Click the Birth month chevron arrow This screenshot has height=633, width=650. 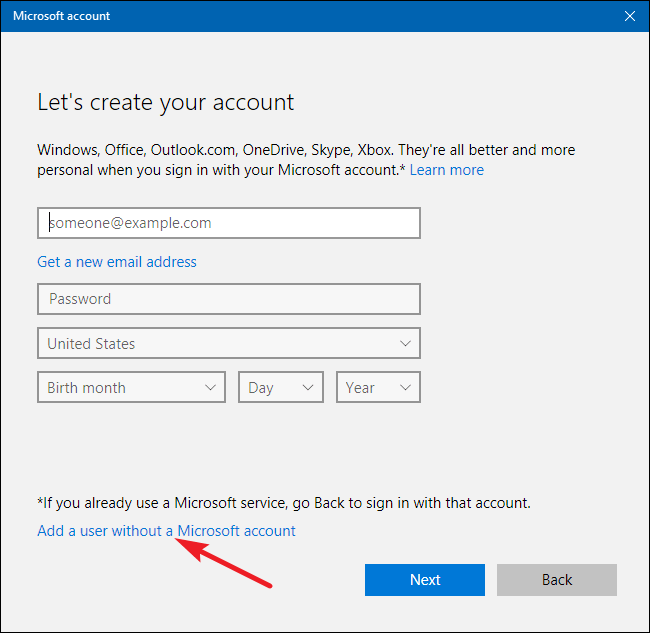tap(211, 388)
